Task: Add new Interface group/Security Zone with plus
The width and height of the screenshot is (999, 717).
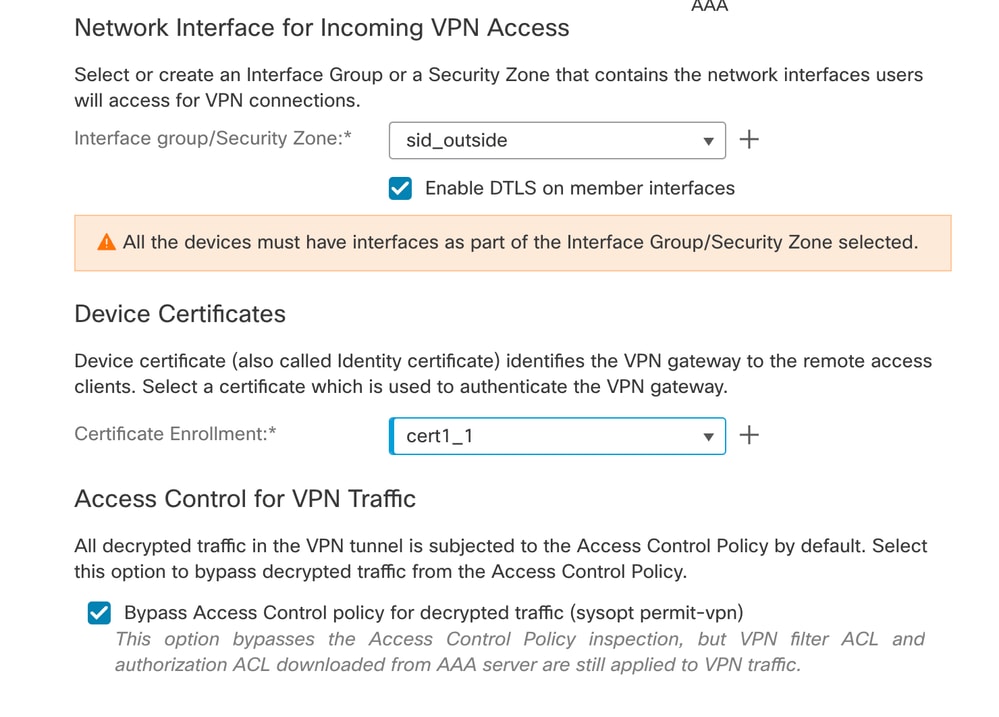Action: pyautogui.click(x=749, y=140)
